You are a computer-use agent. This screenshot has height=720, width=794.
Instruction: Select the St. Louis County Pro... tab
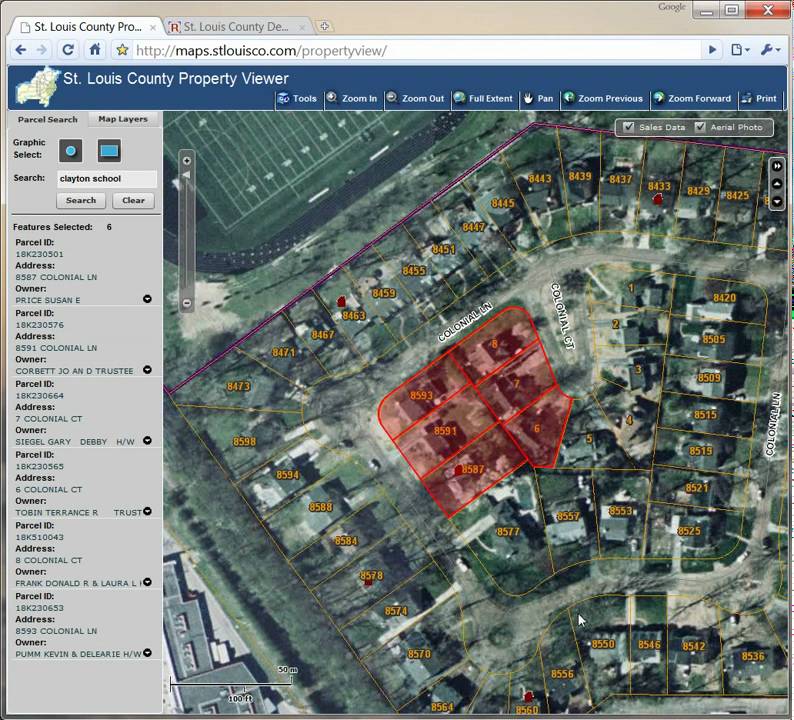click(86, 27)
